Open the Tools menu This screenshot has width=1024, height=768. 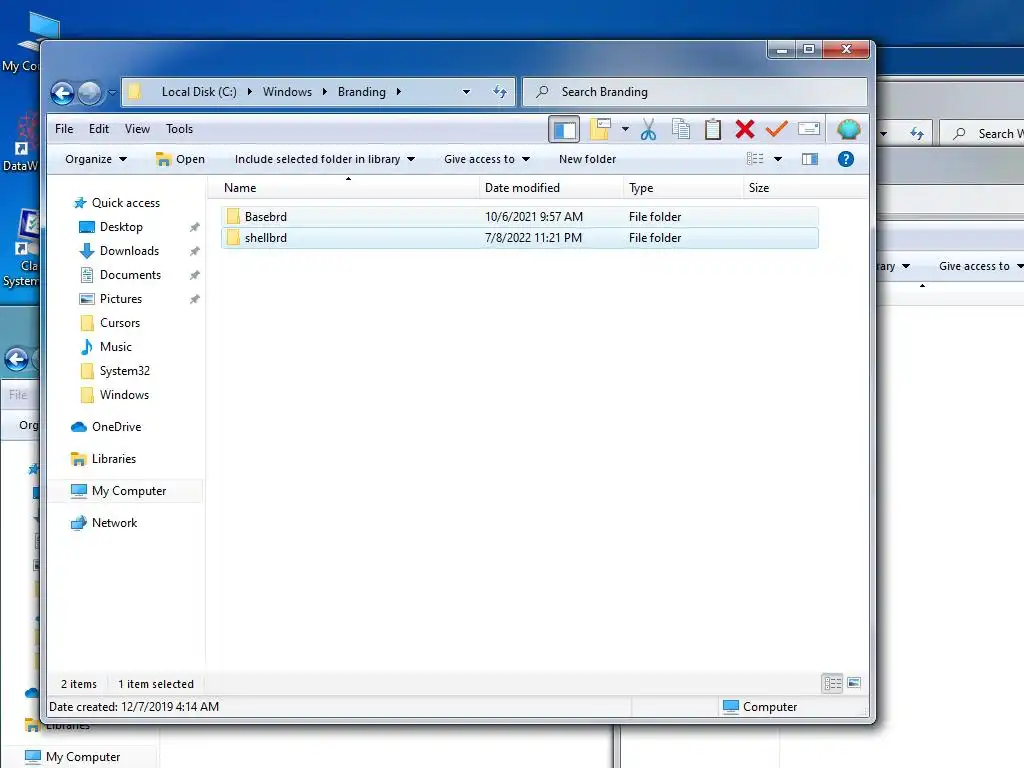tap(179, 129)
